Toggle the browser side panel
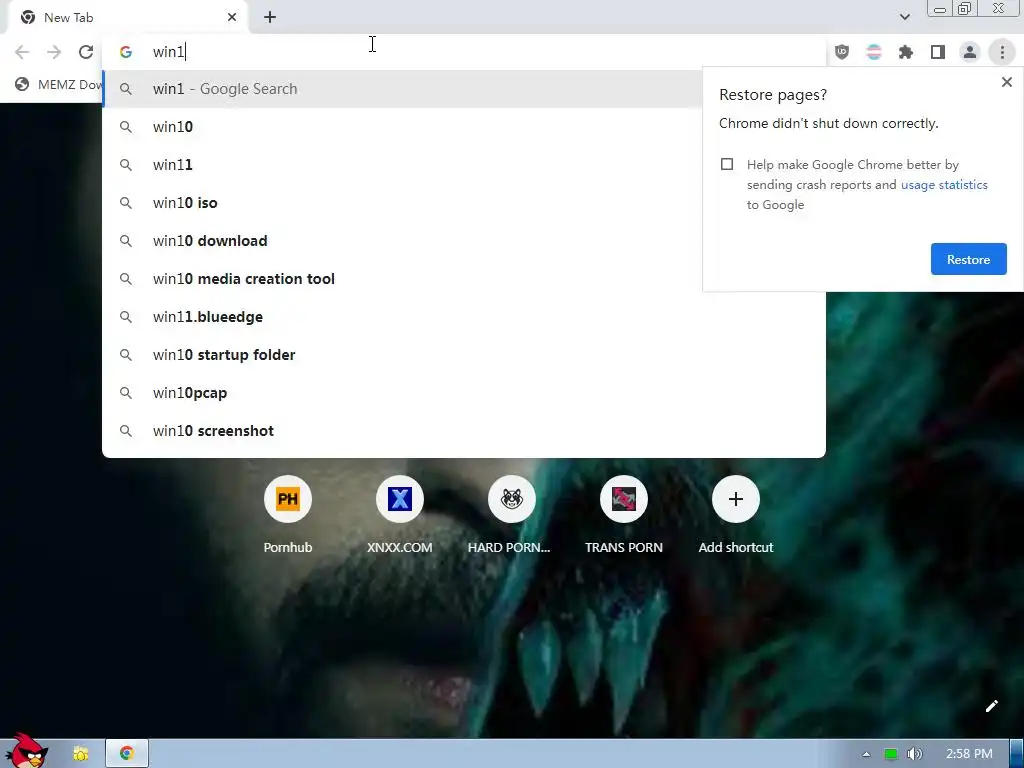Screen dimensions: 1024x768 938,52
